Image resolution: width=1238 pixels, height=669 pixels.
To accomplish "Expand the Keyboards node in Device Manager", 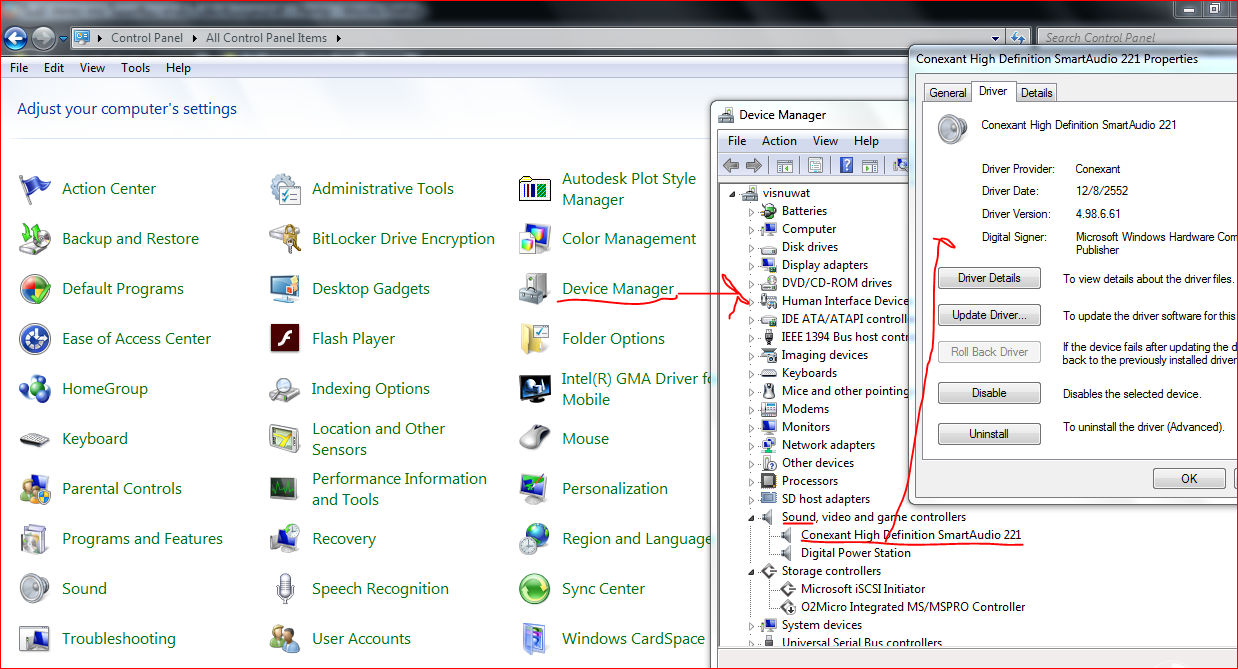I will [752, 373].
